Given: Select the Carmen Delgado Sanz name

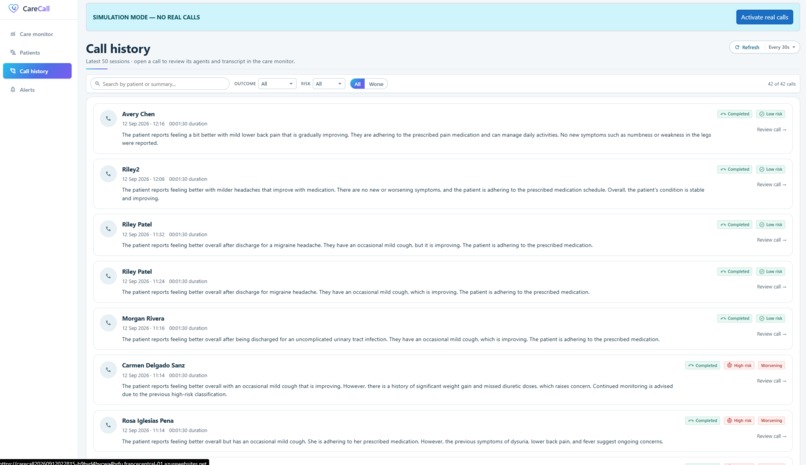Looking at the screenshot, I should pyautogui.click(x=153, y=365).
